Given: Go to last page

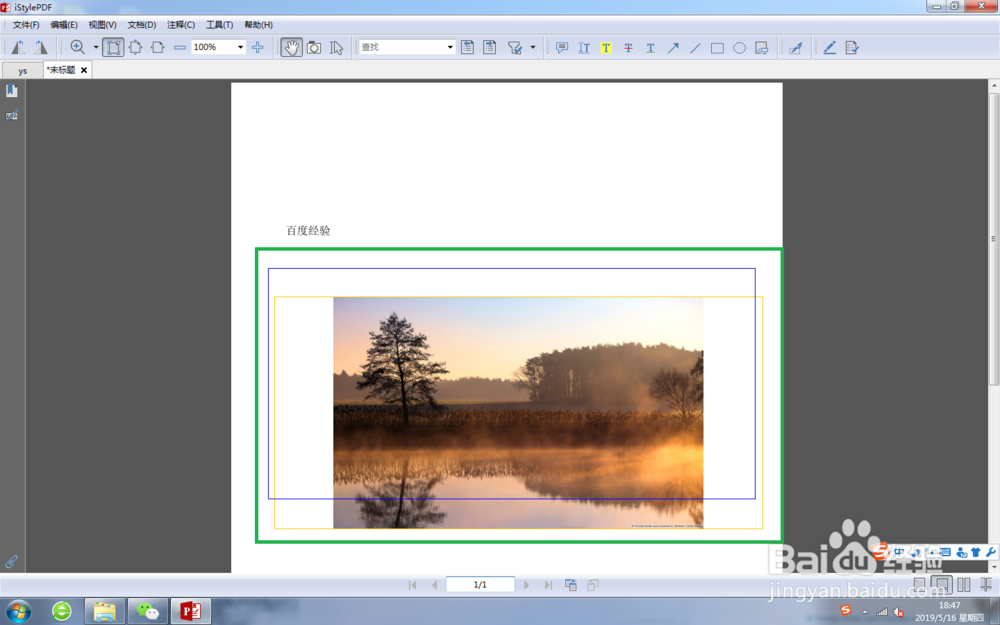Looking at the screenshot, I should [x=548, y=585].
